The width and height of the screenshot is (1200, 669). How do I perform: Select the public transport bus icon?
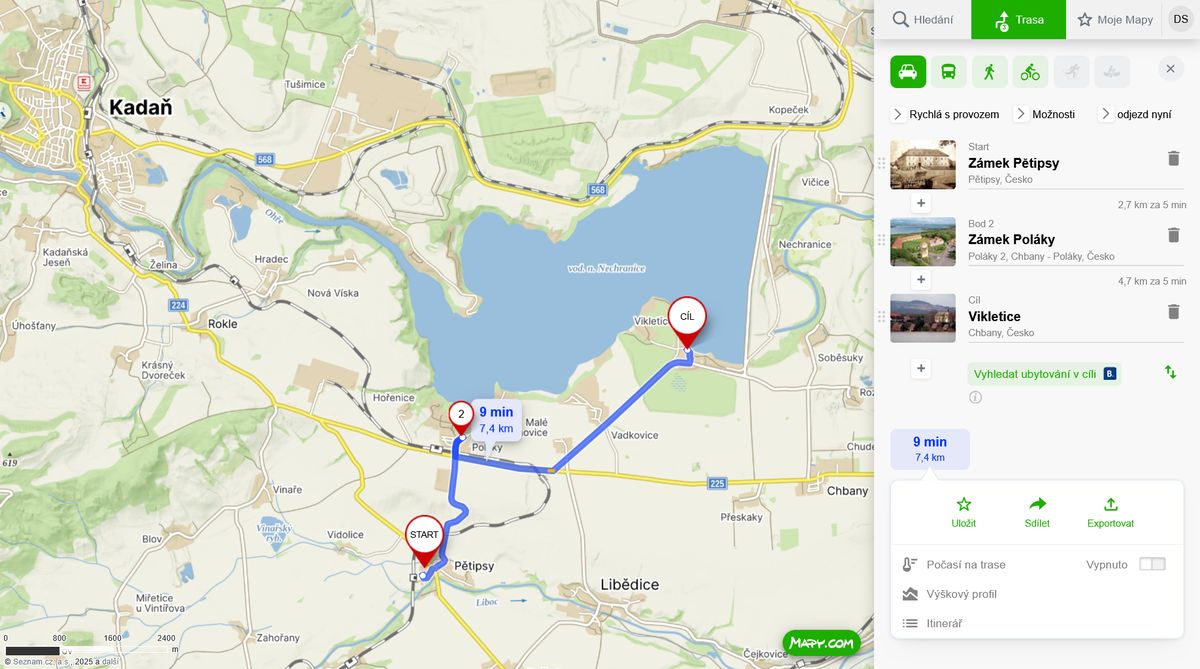pos(949,72)
